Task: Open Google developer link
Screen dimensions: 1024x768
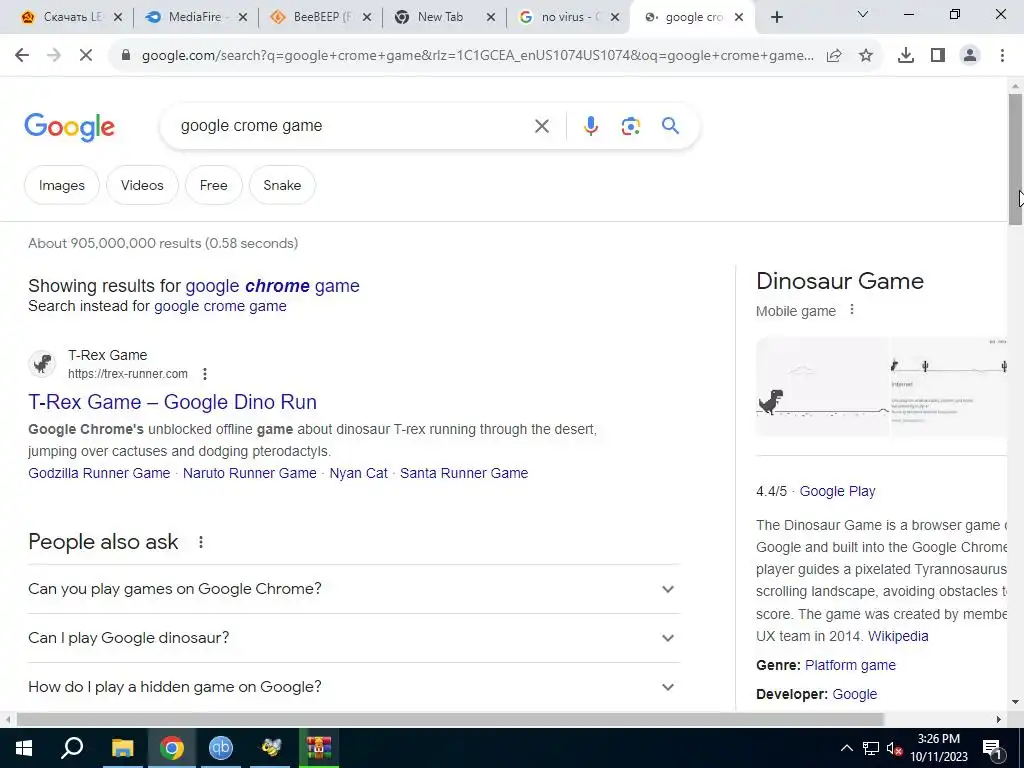Action: [854, 694]
